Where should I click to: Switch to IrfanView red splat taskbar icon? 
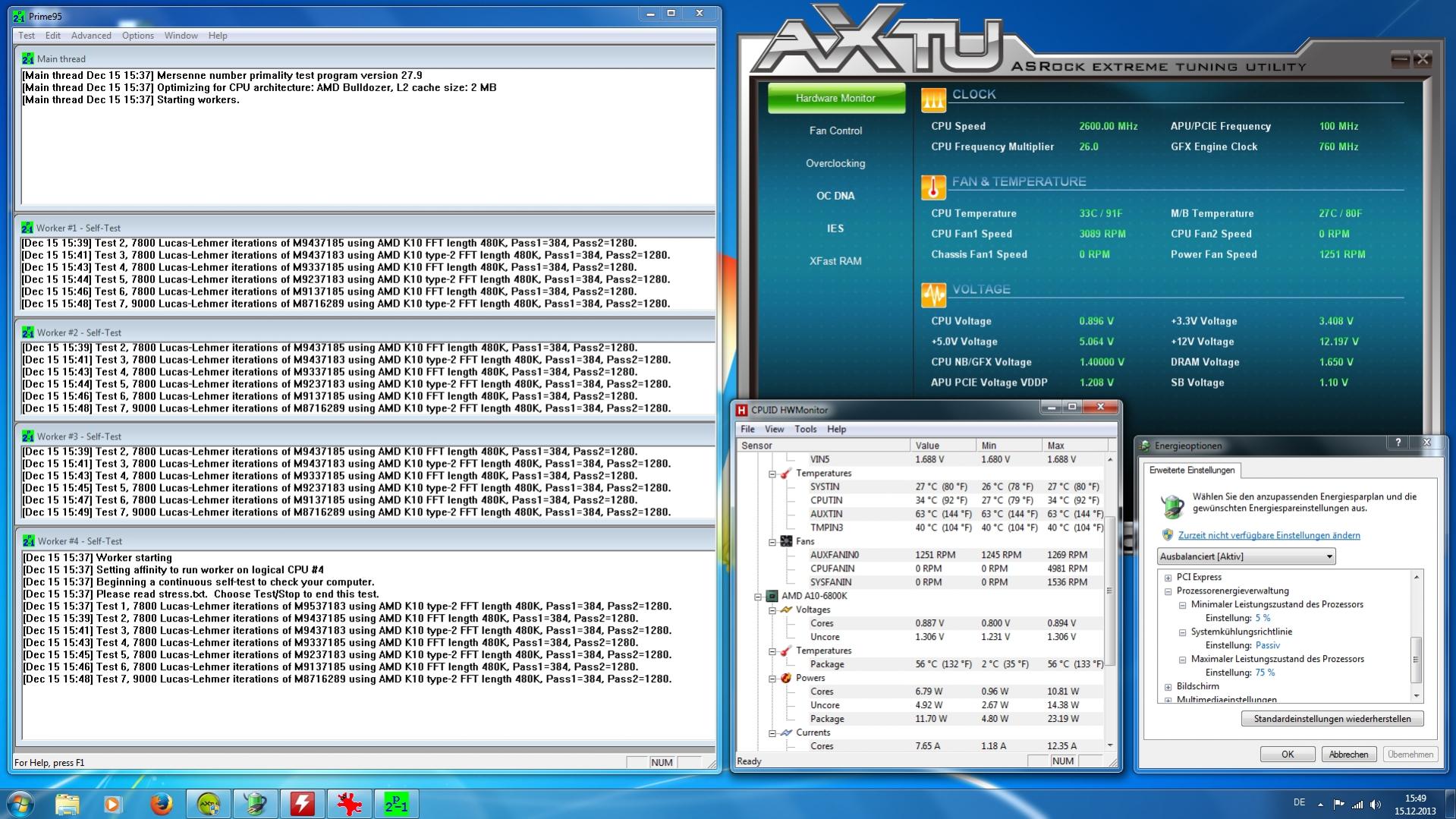point(349,804)
